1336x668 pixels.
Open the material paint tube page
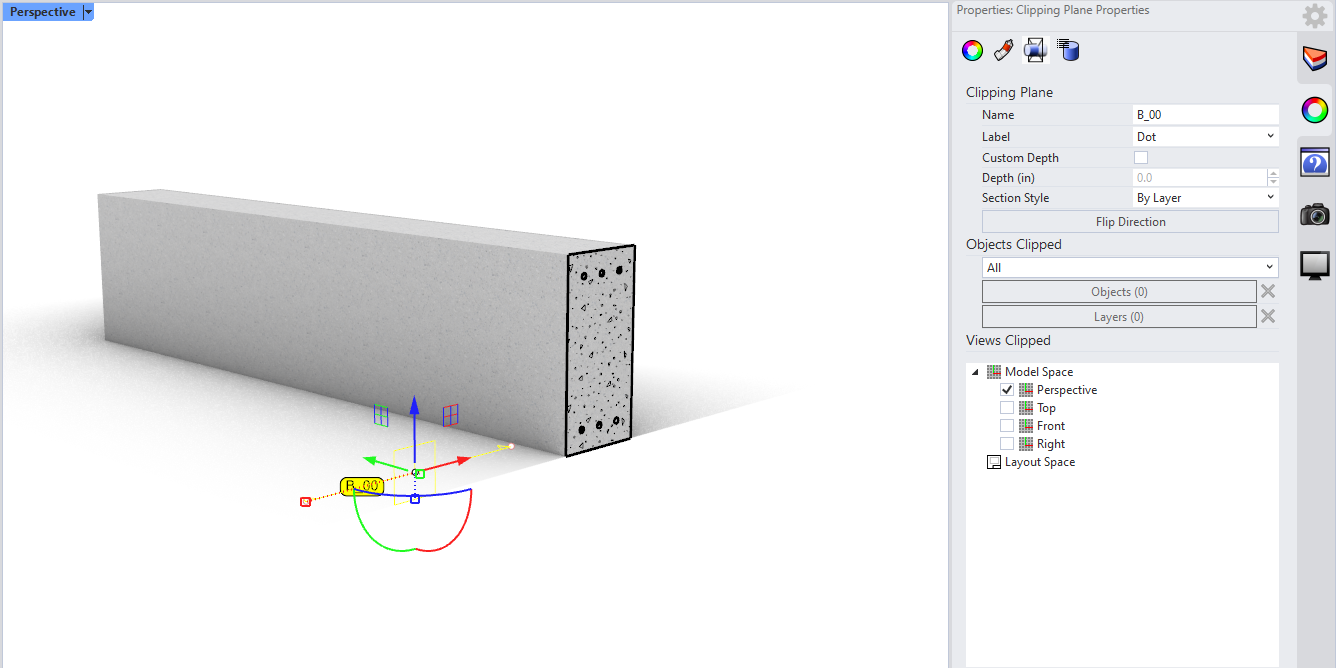pyautogui.click(x=1004, y=50)
